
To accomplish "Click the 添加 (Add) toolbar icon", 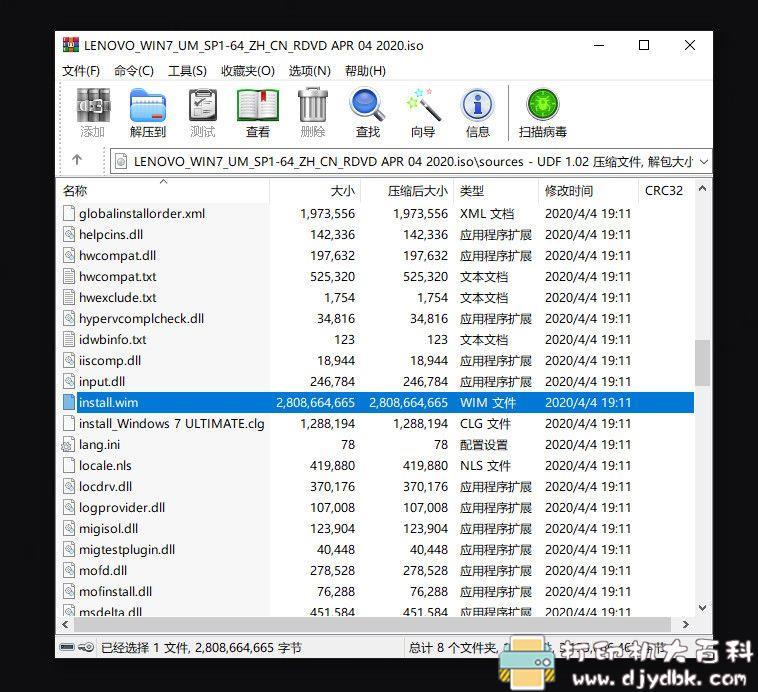I will point(93,105).
